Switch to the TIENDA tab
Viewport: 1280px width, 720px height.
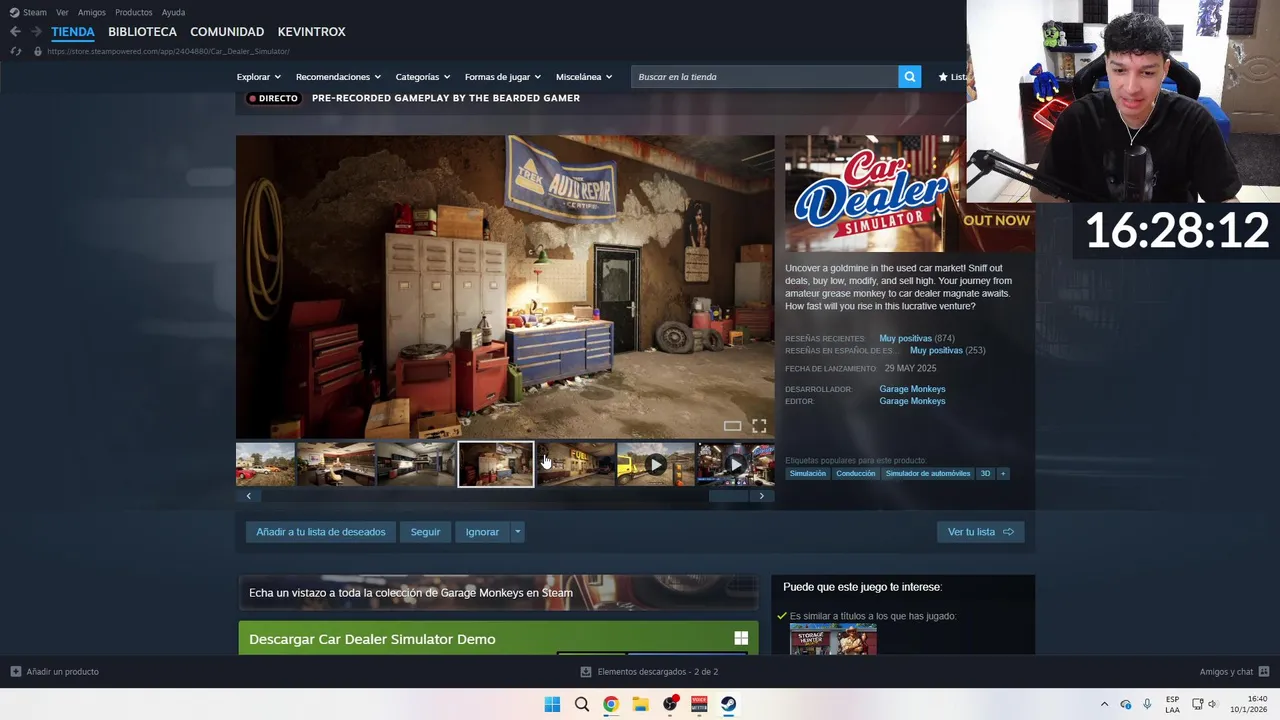coord(73,32)
